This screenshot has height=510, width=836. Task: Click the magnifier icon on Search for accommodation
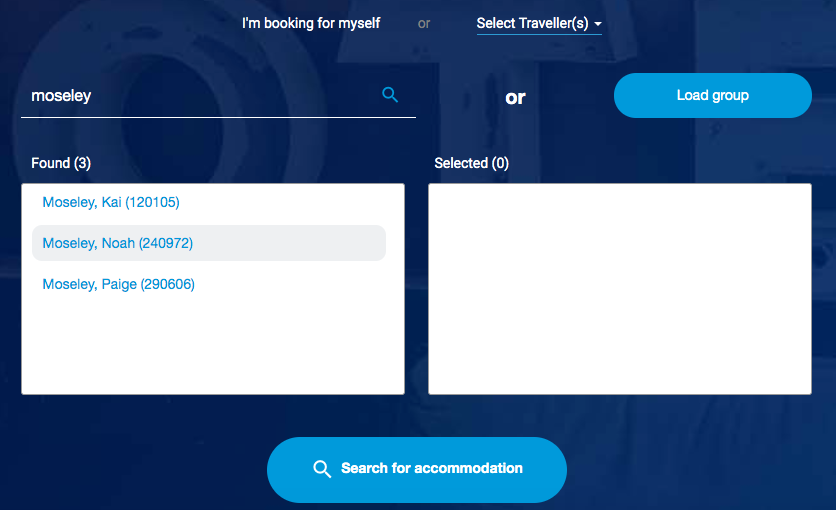tap(322, 469)
